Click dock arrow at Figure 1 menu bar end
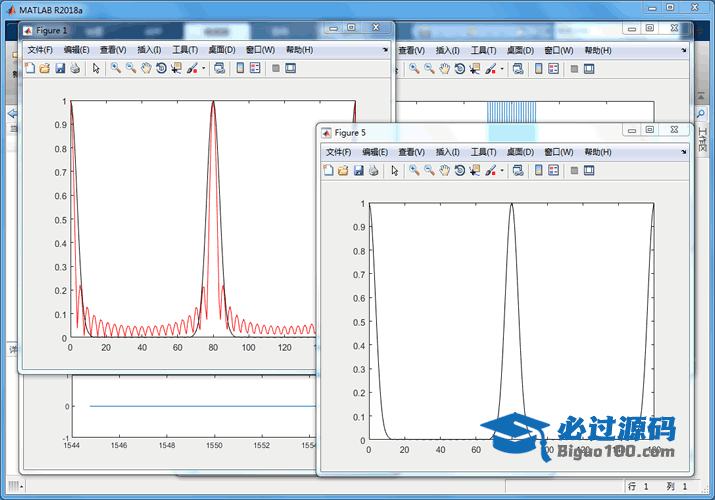This screenshot has width=715, height=500. point(385,50)
